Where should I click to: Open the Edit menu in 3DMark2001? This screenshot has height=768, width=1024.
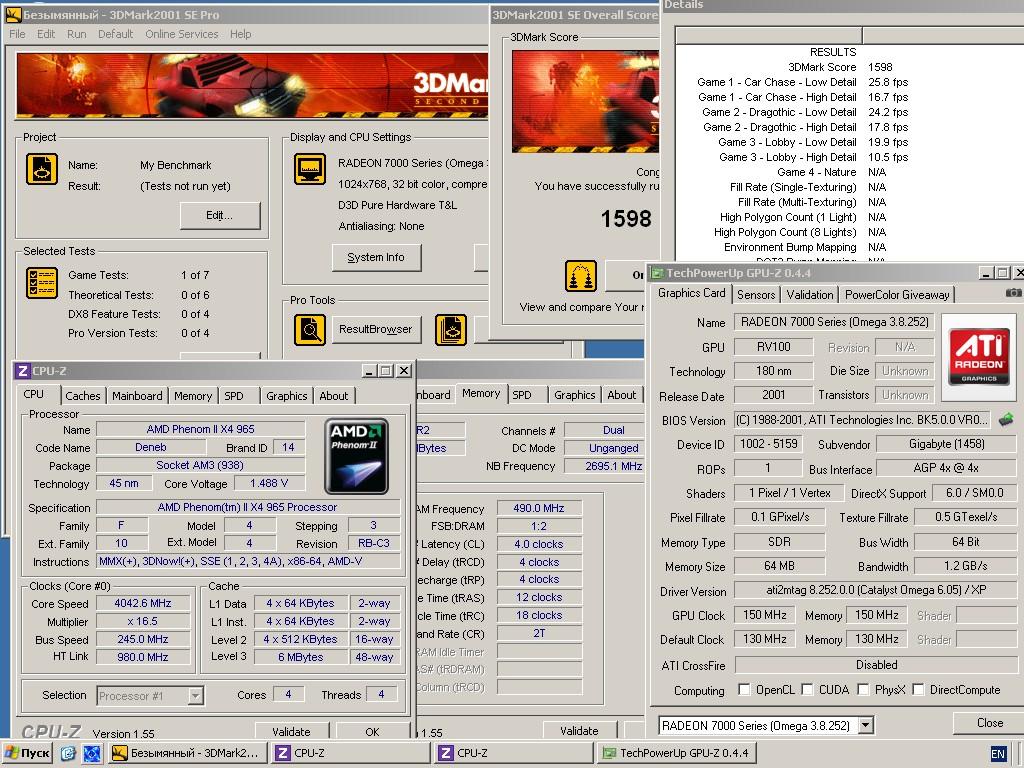click(46, 34)
